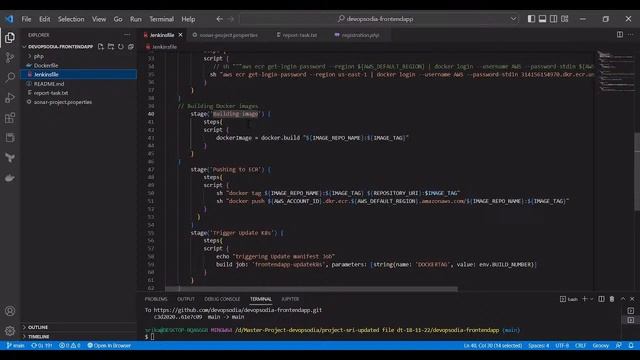
Task: Open the Docker whale view in activity bar
Action: point(10,178)
